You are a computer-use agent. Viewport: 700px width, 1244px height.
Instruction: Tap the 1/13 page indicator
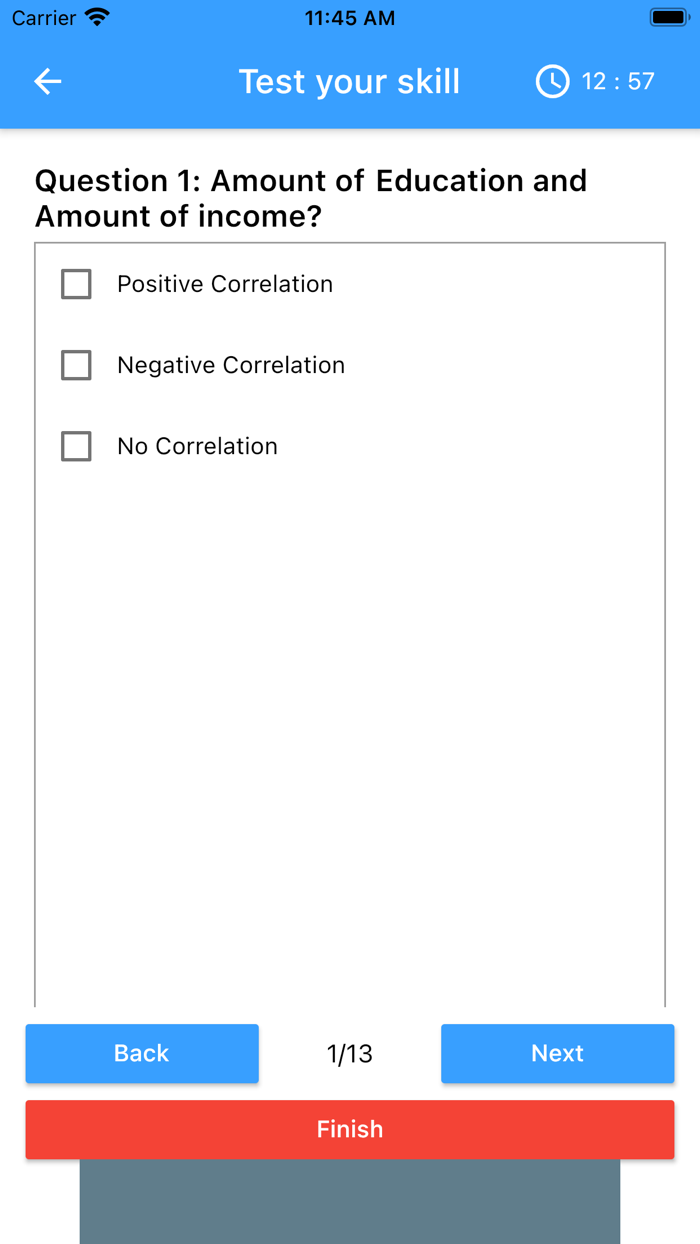(349, 1053)
